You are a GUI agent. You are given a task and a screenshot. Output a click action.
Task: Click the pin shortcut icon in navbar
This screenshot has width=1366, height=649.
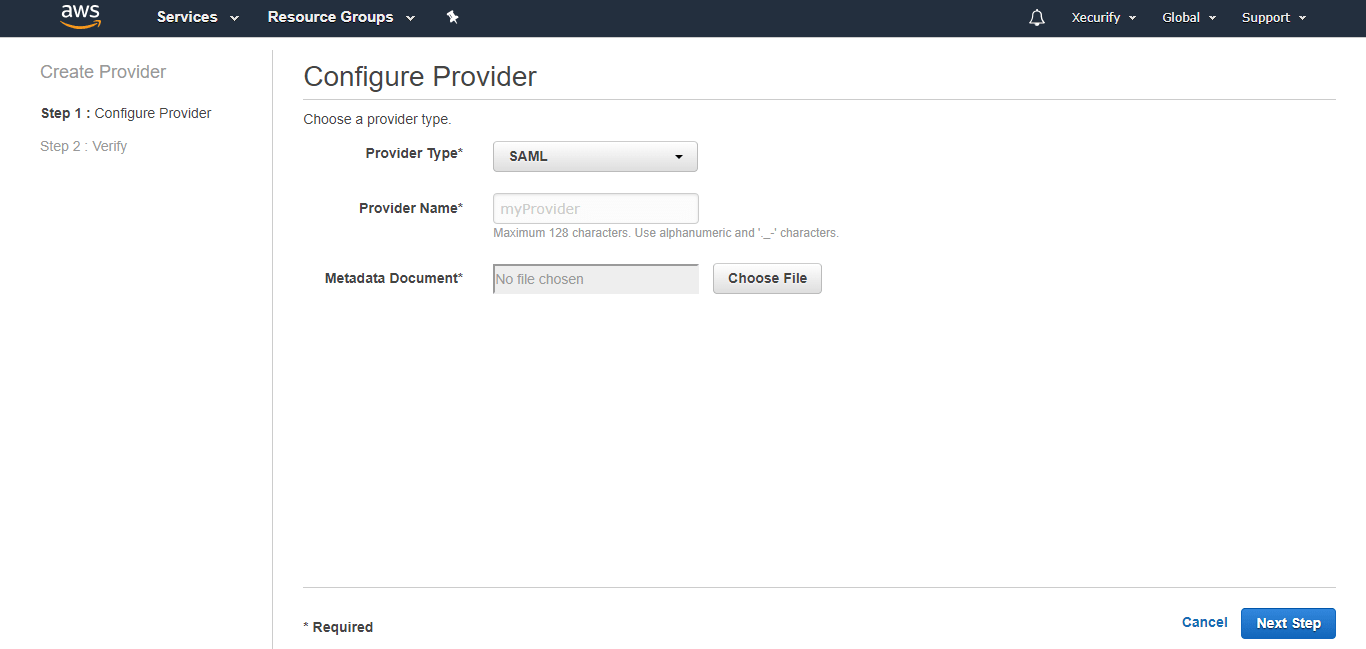[x=452, y=17]
